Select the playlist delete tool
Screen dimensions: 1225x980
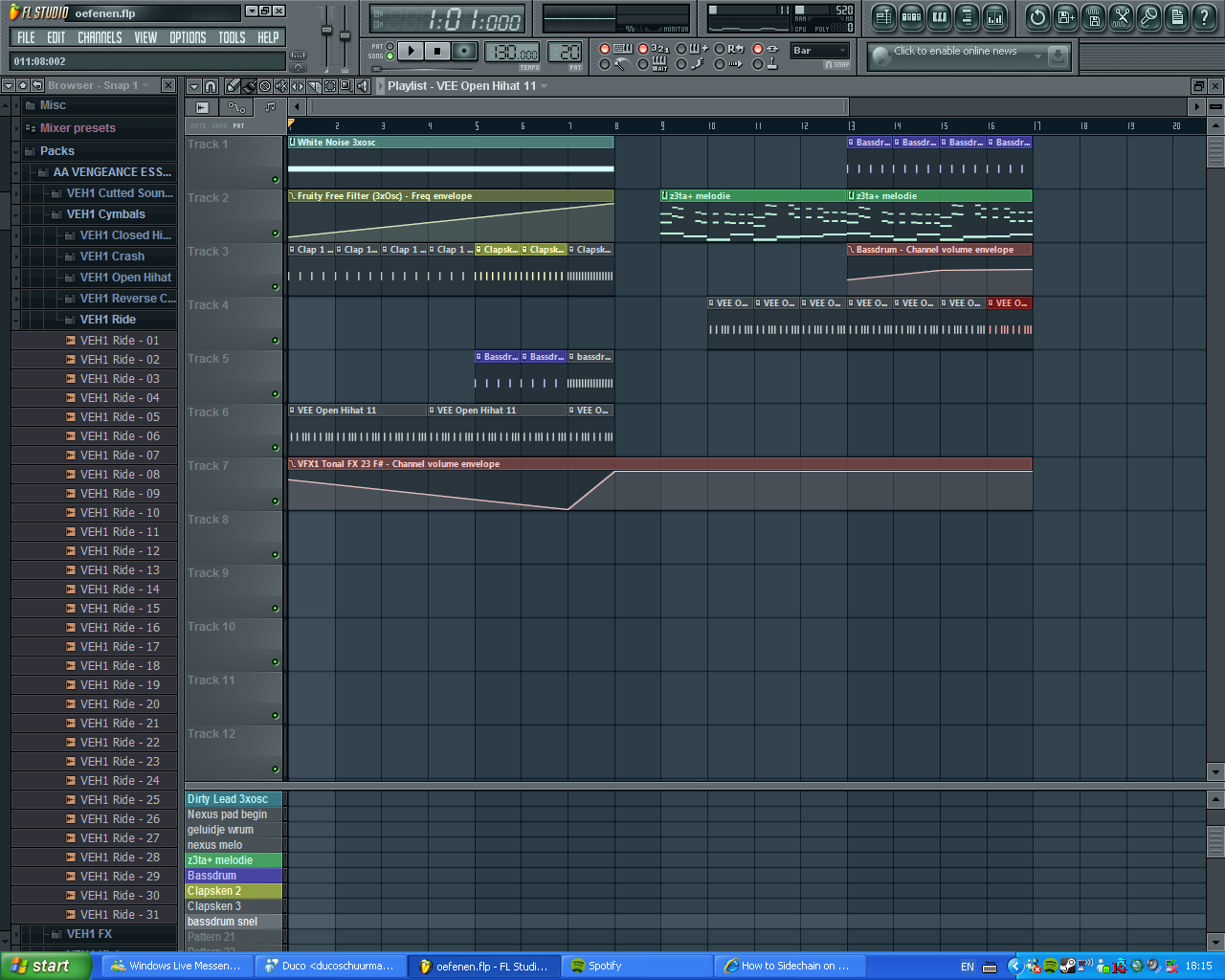(265, 86)
